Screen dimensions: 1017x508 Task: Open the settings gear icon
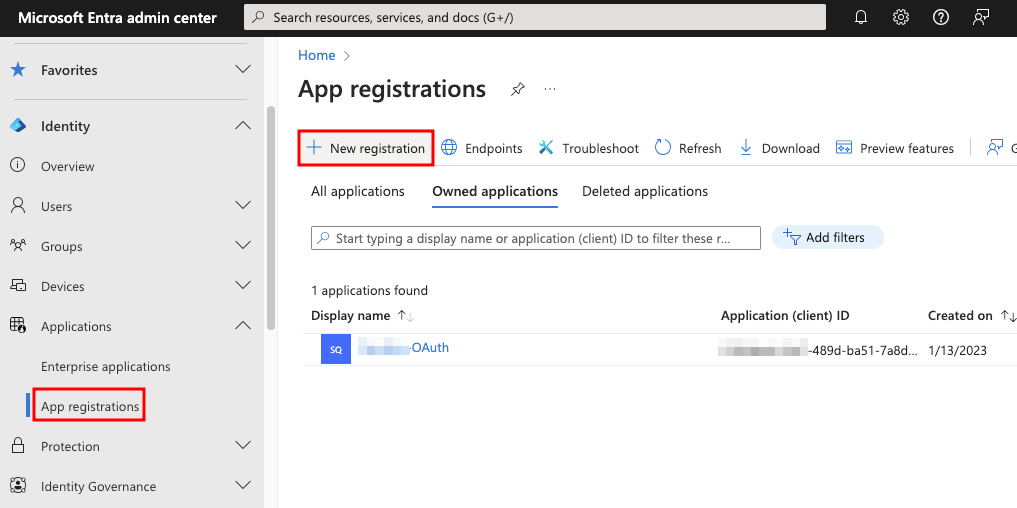900,18
